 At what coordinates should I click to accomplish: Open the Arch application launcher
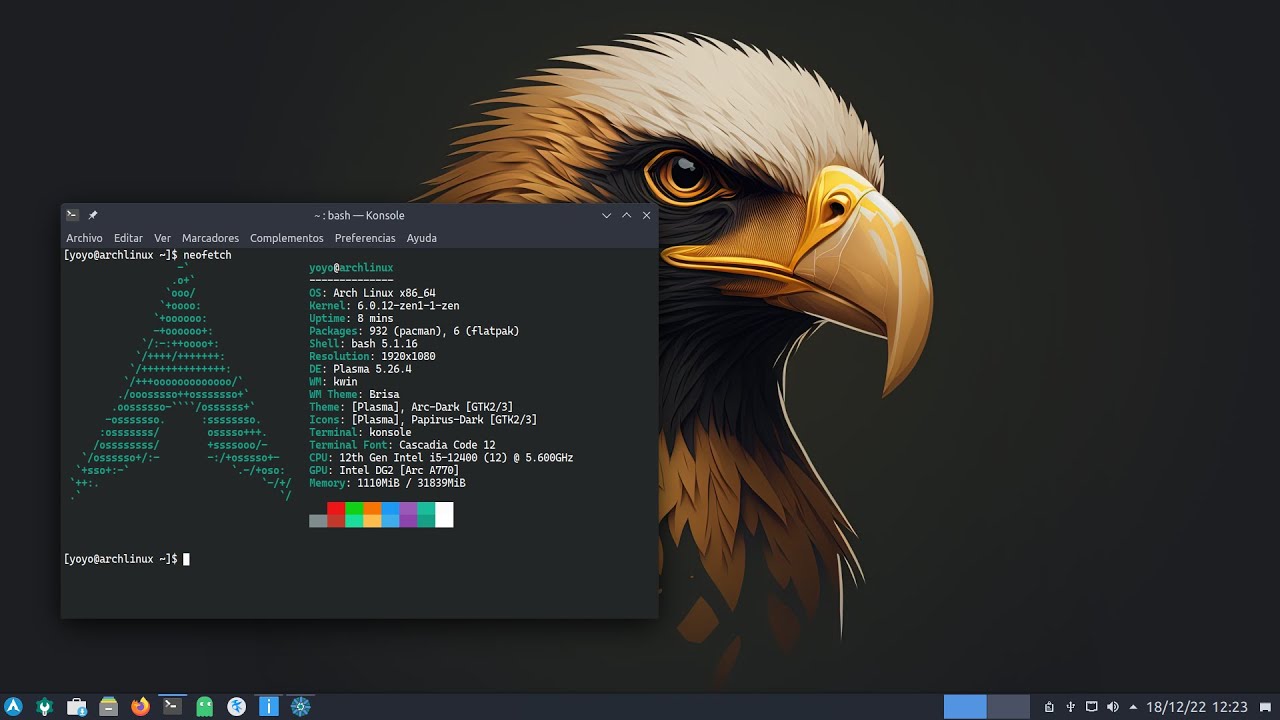tap(14, 707)
